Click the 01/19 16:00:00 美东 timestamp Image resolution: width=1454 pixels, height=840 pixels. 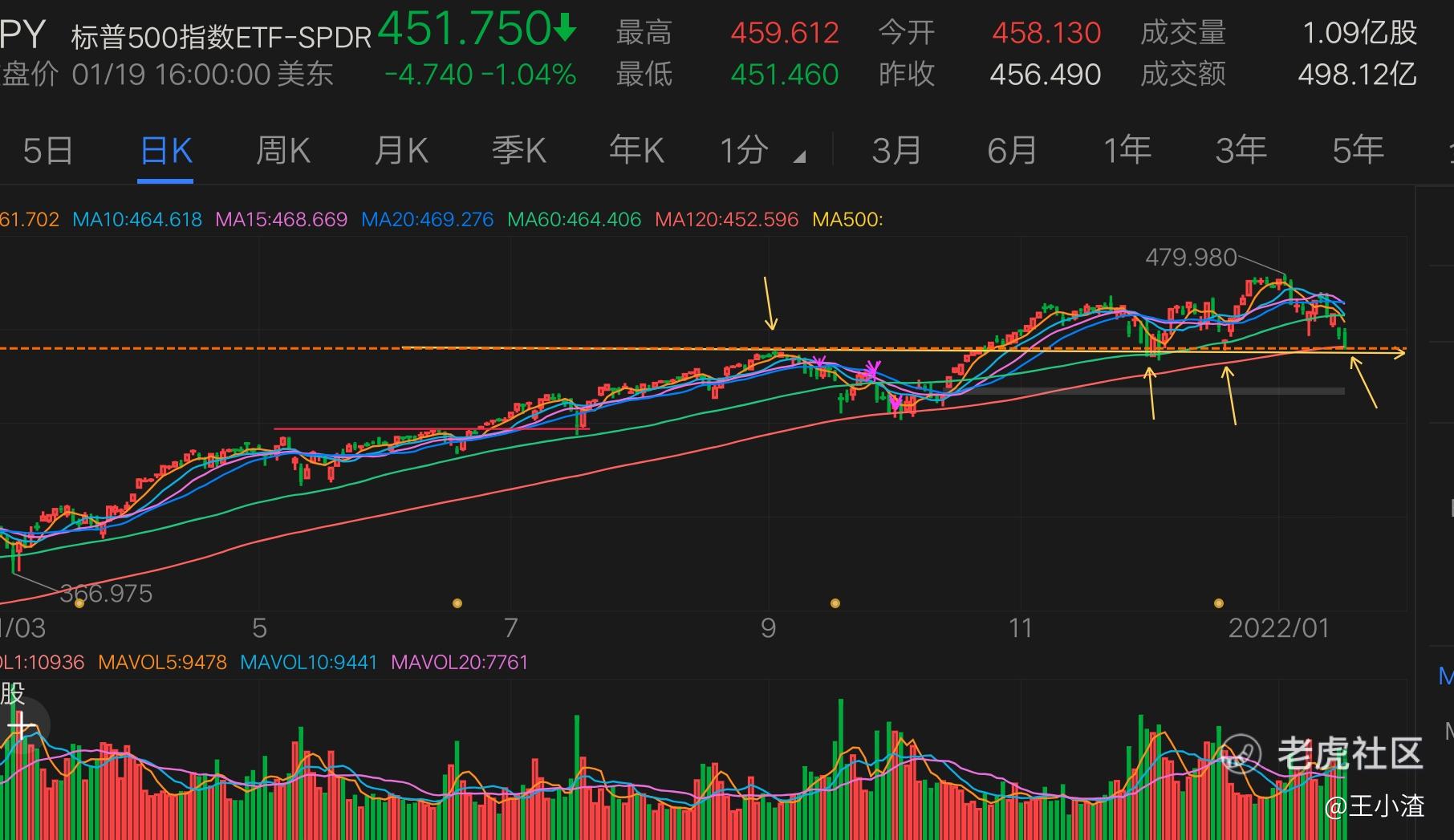[x=202, y=75]
